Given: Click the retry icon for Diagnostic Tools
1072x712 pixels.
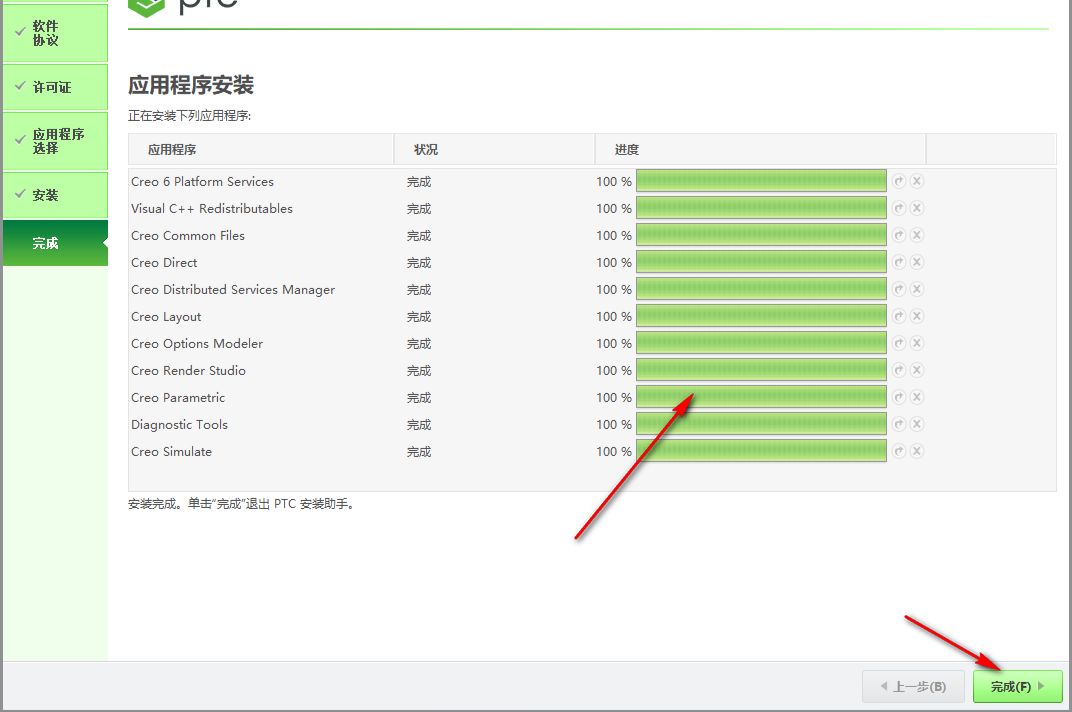Looking at the screenshot, I should point(899,424).
